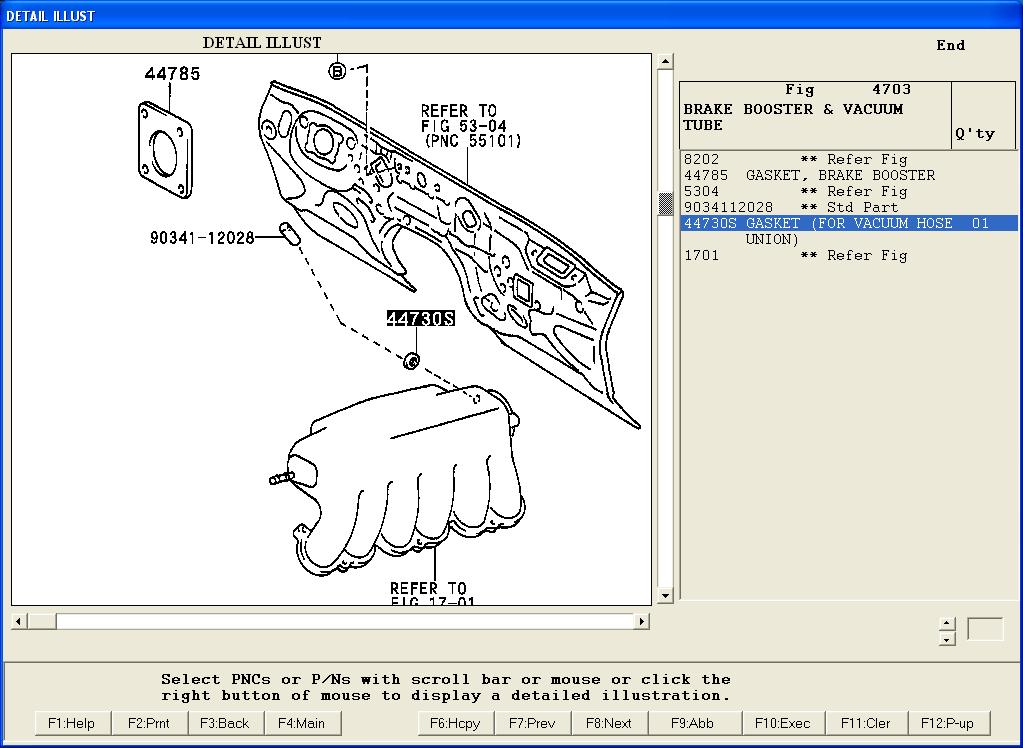Make a hard copy with F6:Hcpy
1023x748 pixels.
455,723
